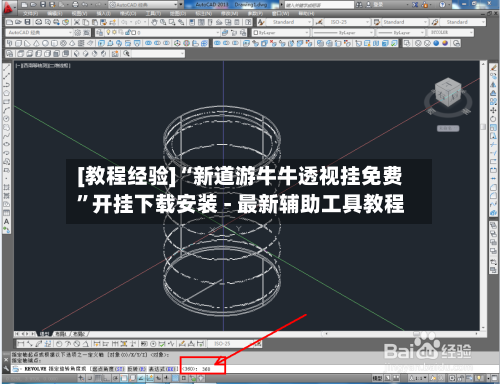Screen dimensions: 500x384
Task: Click the Named Views icon in view toolbar
Action: click(9, 54)
